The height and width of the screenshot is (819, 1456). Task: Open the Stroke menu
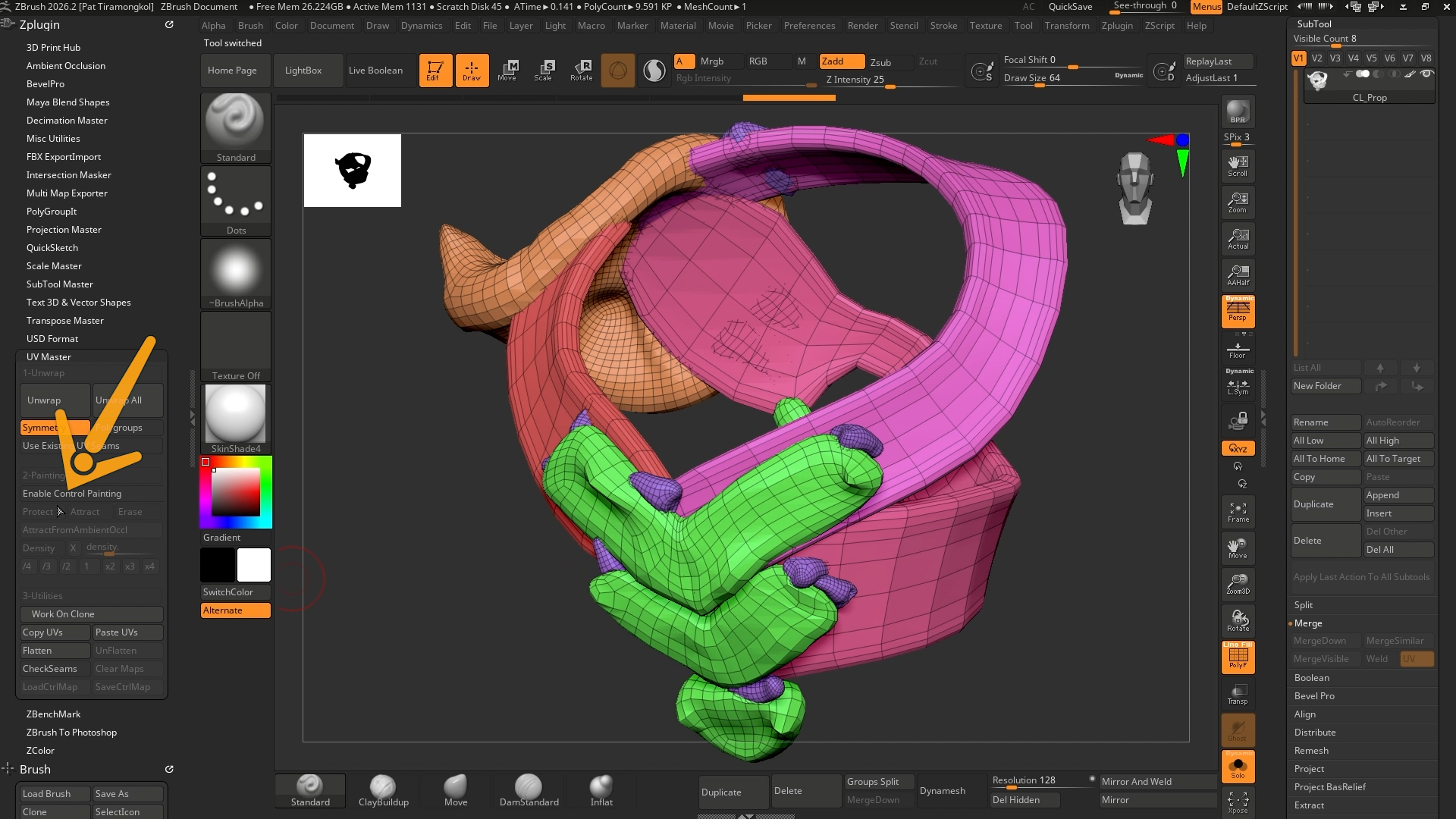[x=943, y=26]
